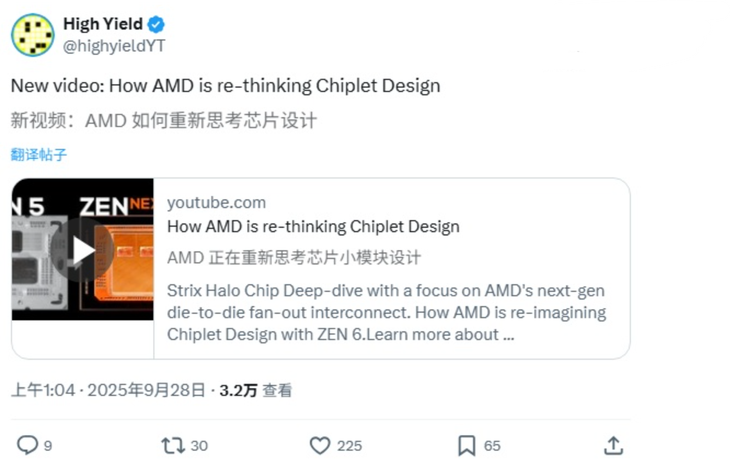Screen dimensions: 730x466
Task: Click the Strix Halo card description text
Action: (386, 312)
